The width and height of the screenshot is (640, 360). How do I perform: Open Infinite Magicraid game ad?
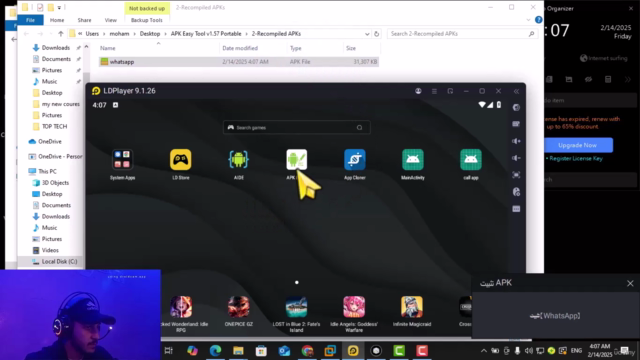tap(412, 307)
